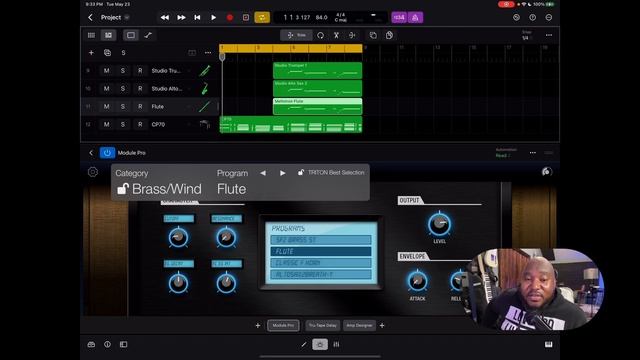Click the Studio Trumpet instrument icon

205,71
